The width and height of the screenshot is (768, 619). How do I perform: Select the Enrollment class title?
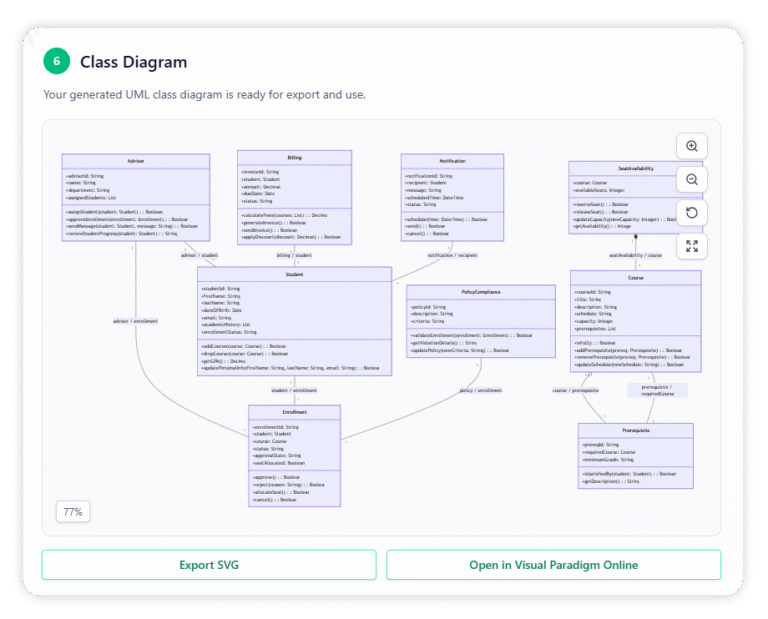click(x=294, y=412)
